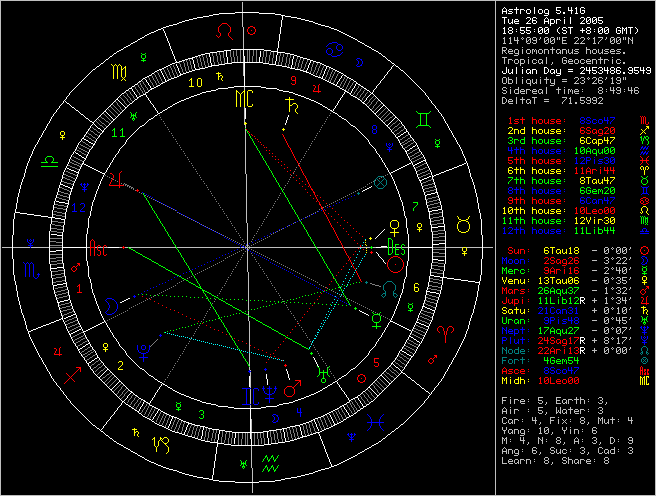This screenshot has height=496, width=656.
Task: Click the large red Sun circle inside the wheel
Action: tap(397, 265)
